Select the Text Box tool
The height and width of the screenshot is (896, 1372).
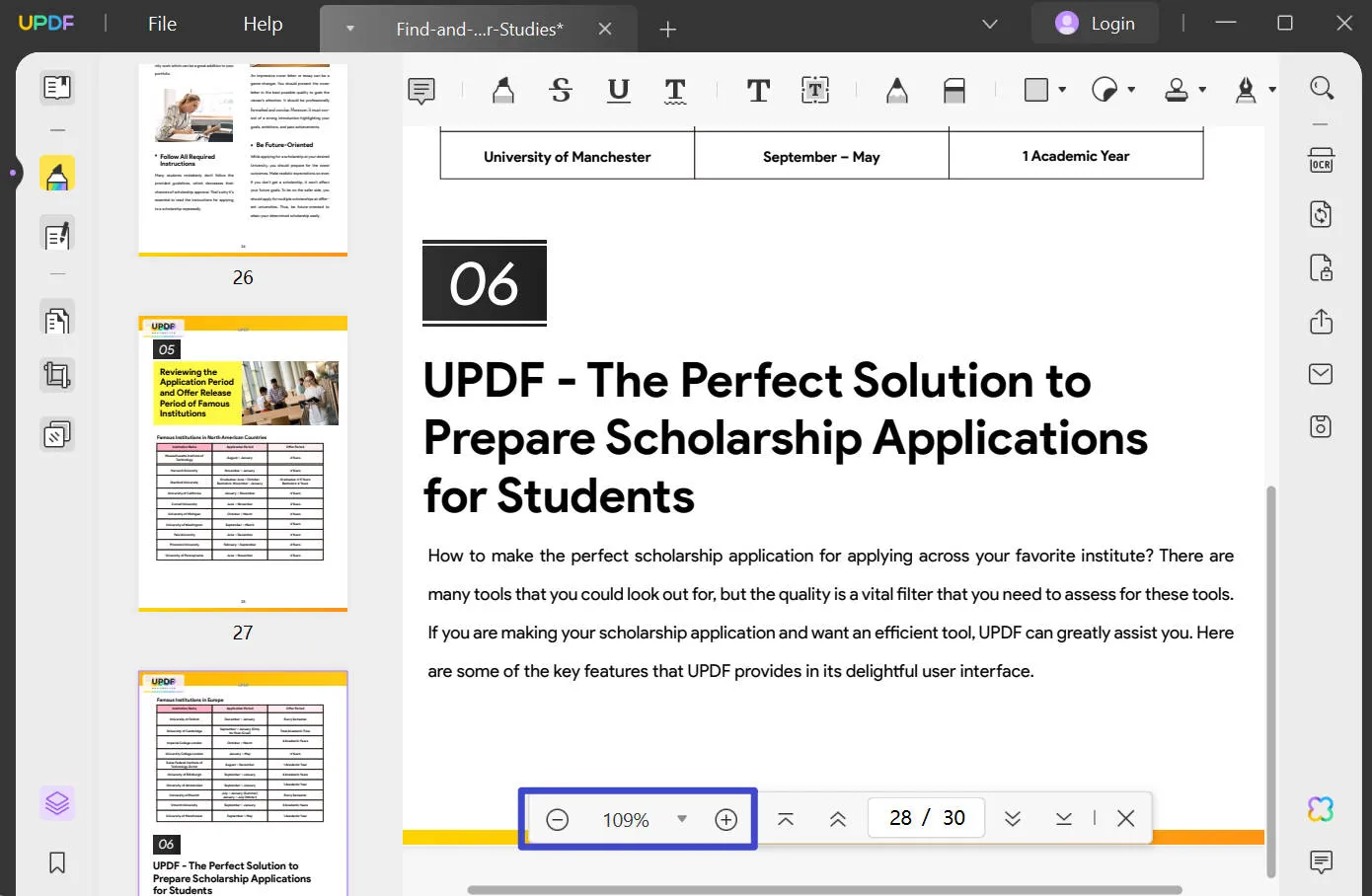[815, 91]
